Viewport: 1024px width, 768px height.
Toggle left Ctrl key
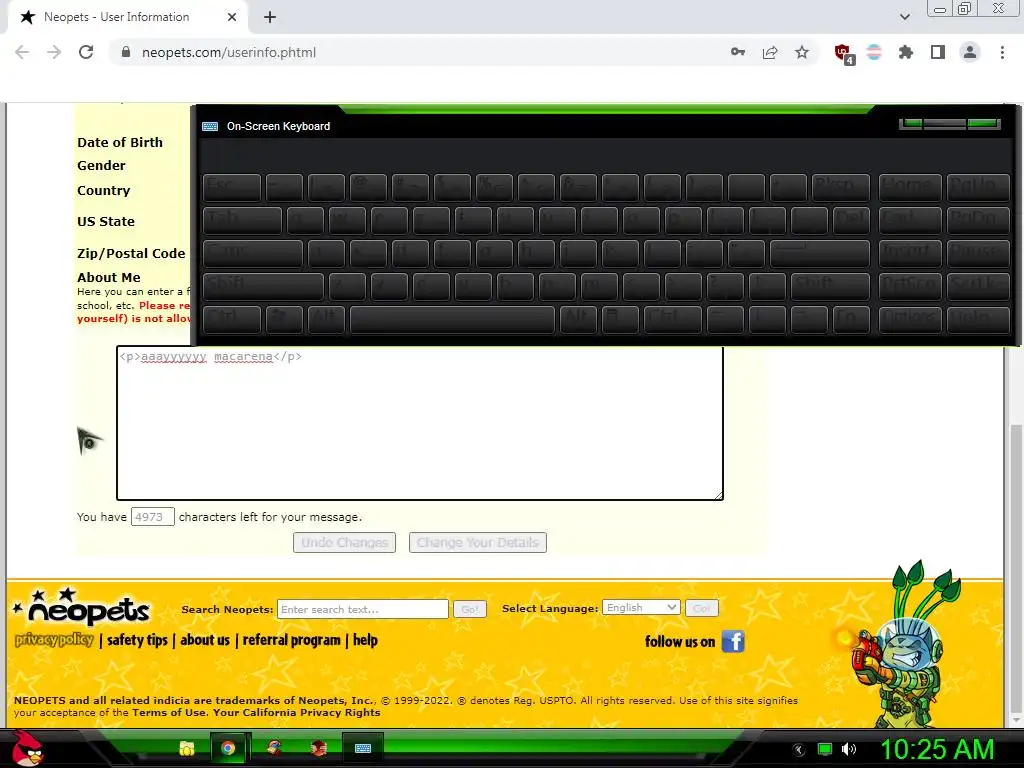point(232,320)
